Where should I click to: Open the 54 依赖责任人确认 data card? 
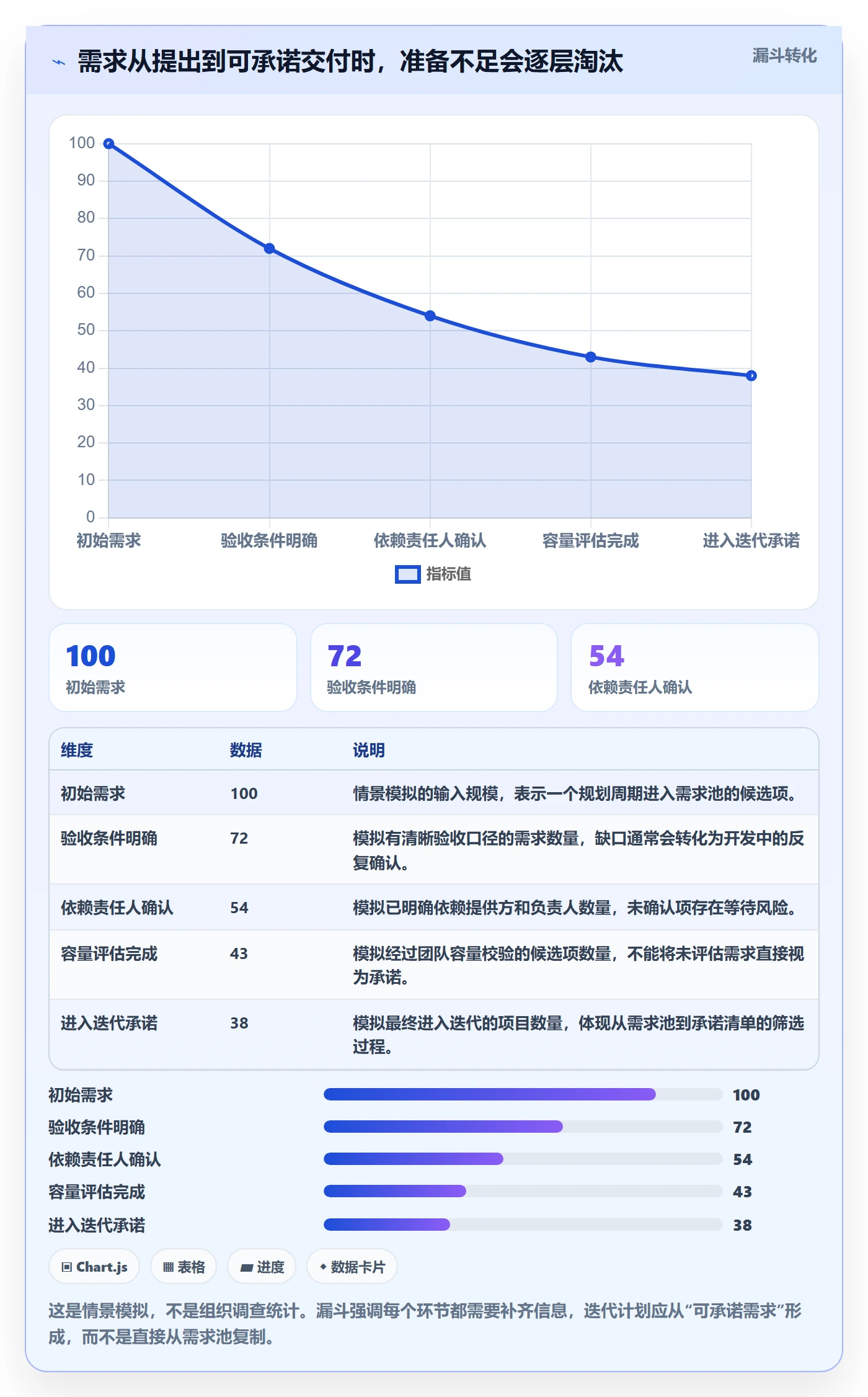point(695,667)
